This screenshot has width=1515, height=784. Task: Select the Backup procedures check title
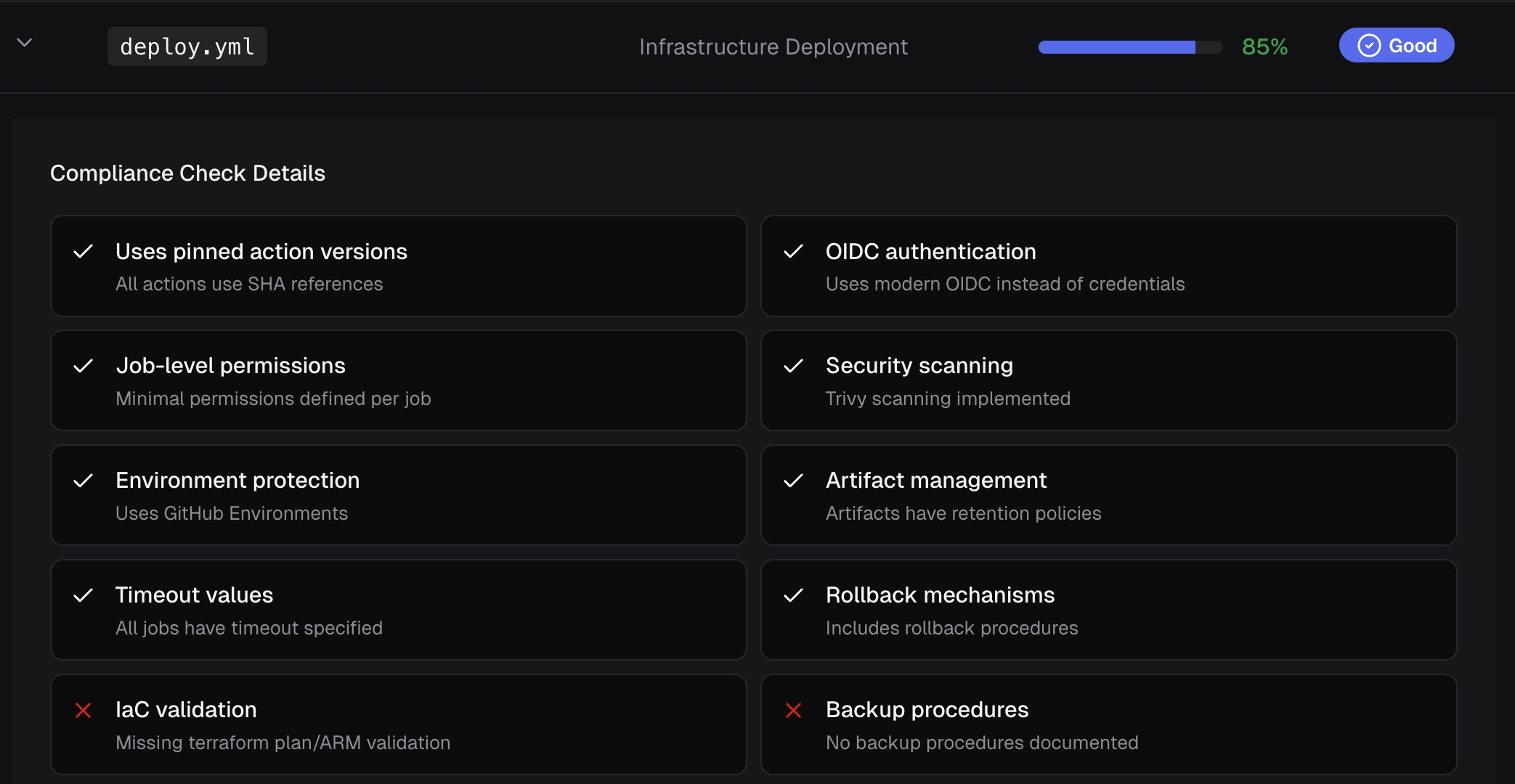[x=927, y=709]
